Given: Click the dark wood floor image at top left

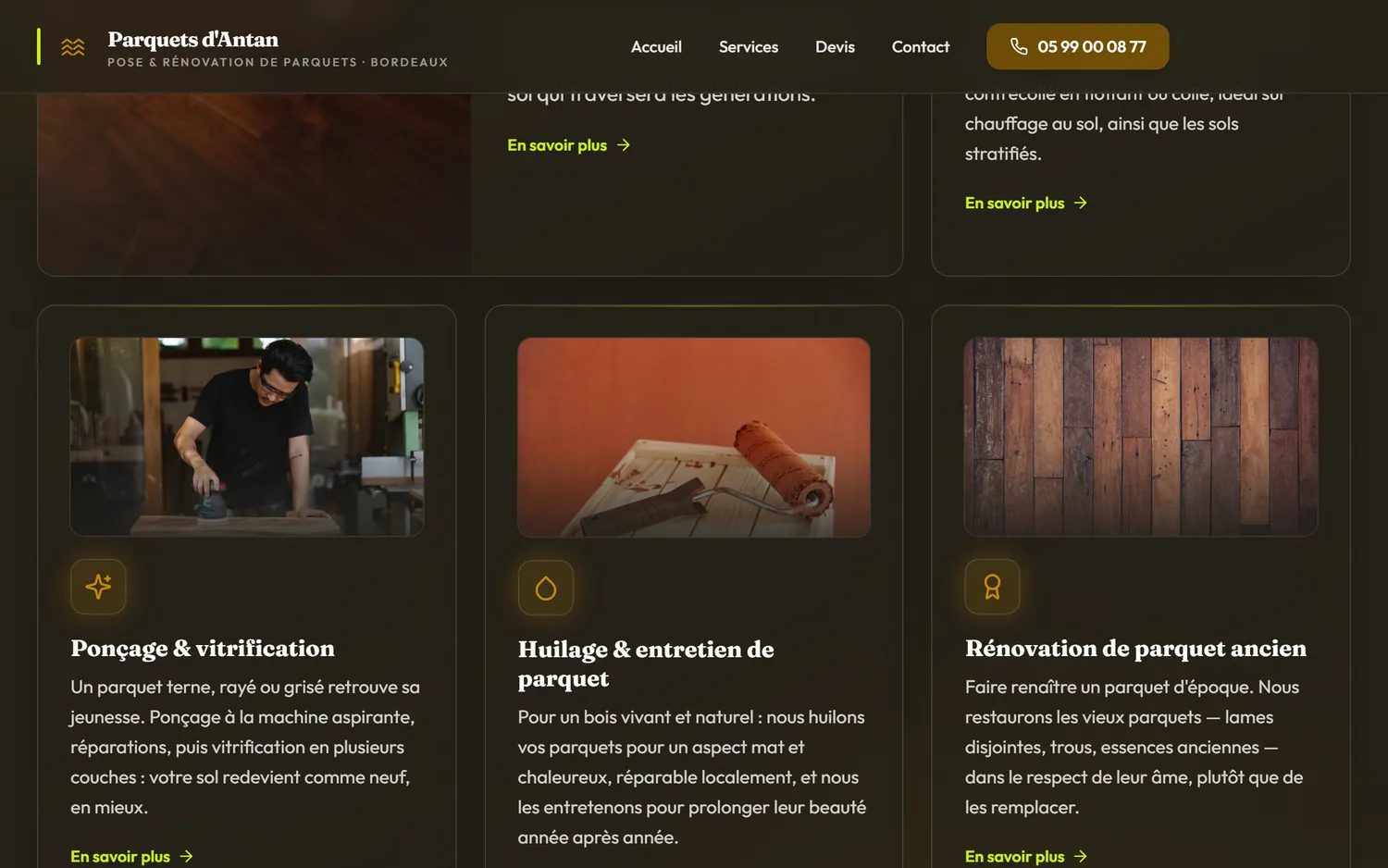Looking at the screenshot, I should [254, 183].
